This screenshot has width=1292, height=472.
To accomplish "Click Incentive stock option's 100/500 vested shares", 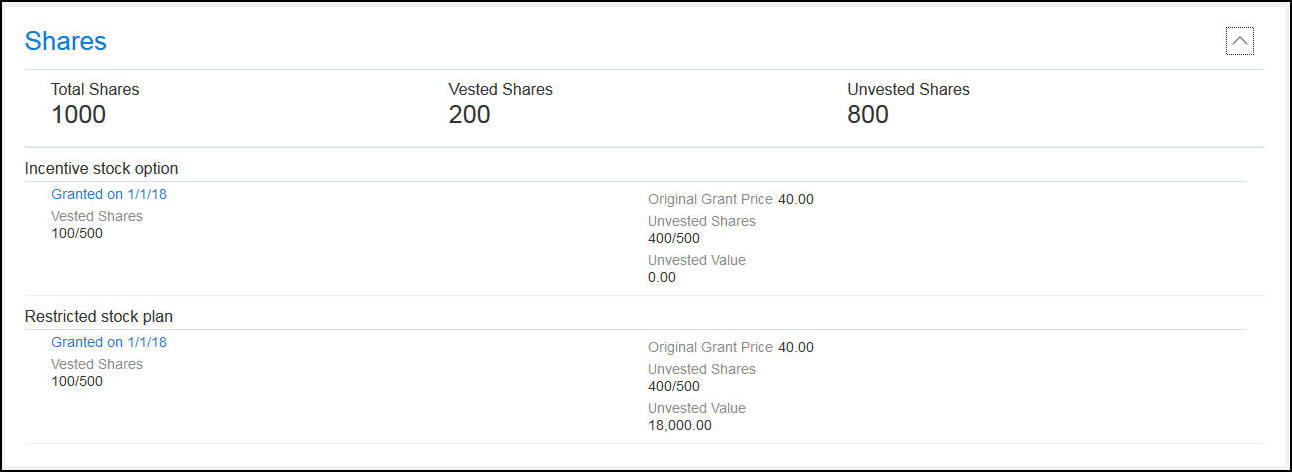I will [76, 233].
